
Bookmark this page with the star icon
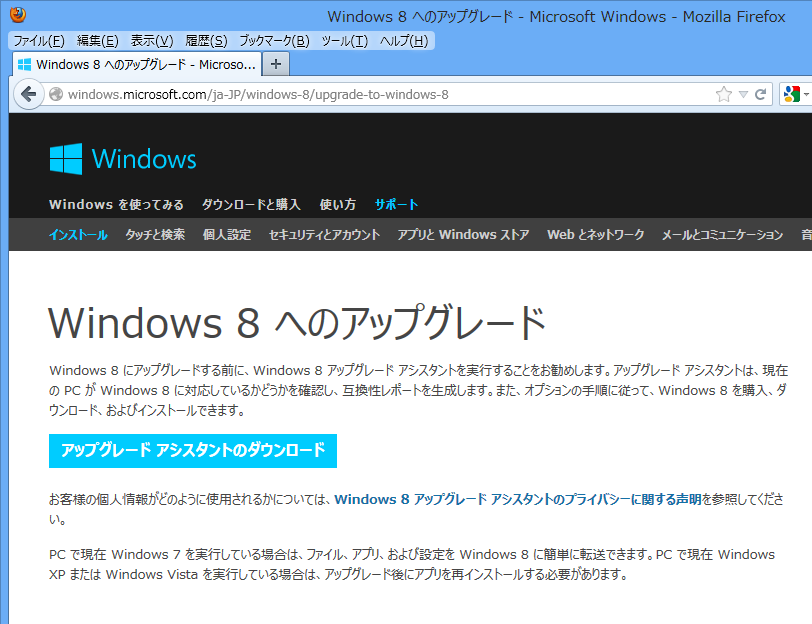point(723,94)
